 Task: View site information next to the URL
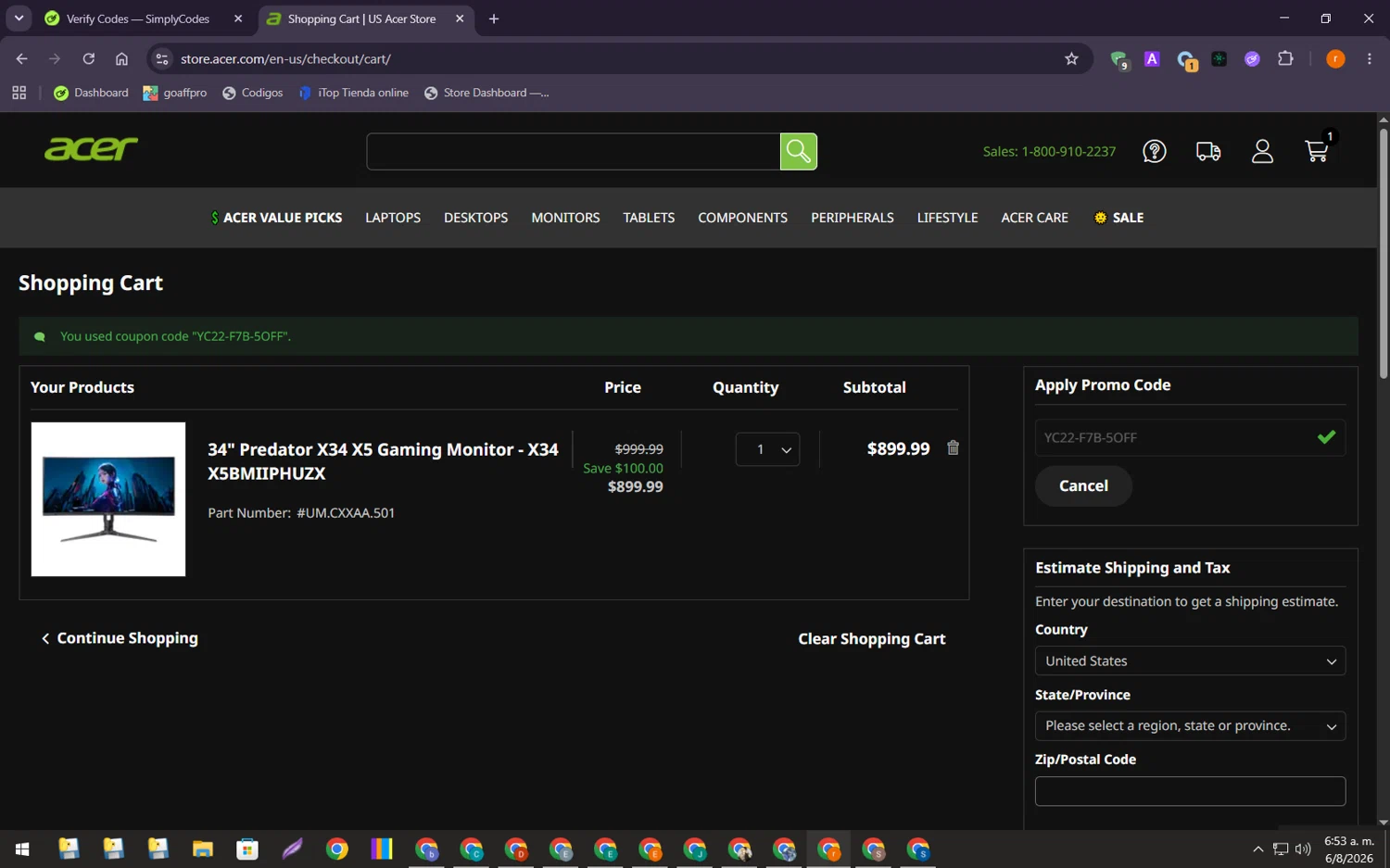(161, 58)
